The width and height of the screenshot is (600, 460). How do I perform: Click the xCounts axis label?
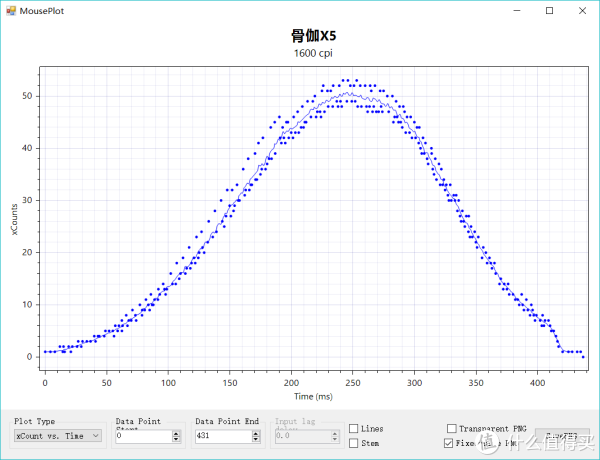point(14,219)
